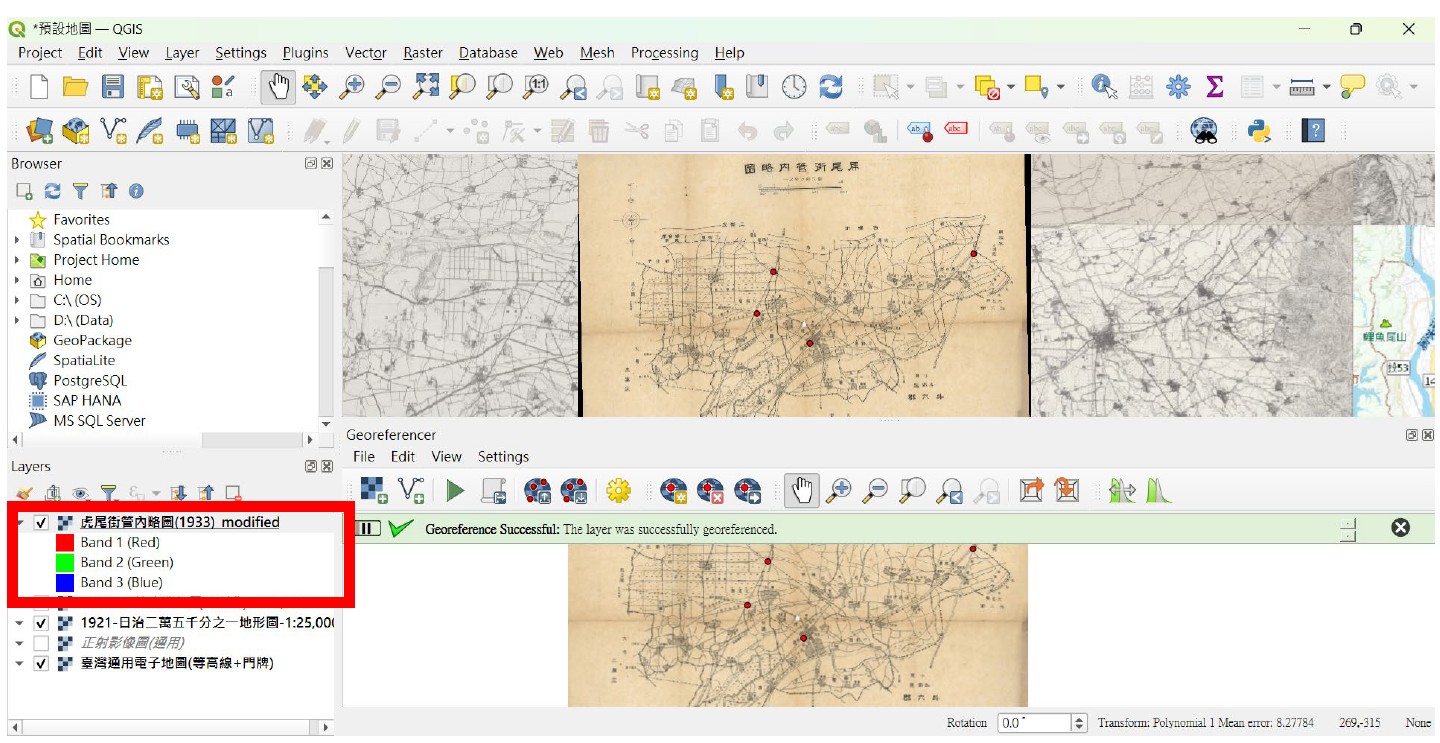Image resolution: width=1440 pixels, height=743 pixels.
Task: Open Style Manager icon
Action: pos(223,88)
